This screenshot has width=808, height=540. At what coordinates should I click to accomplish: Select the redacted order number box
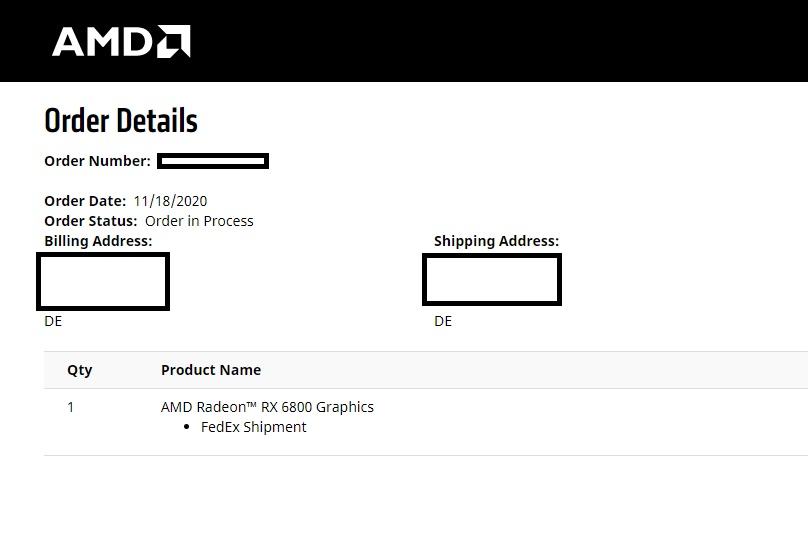tap(213, 161)
